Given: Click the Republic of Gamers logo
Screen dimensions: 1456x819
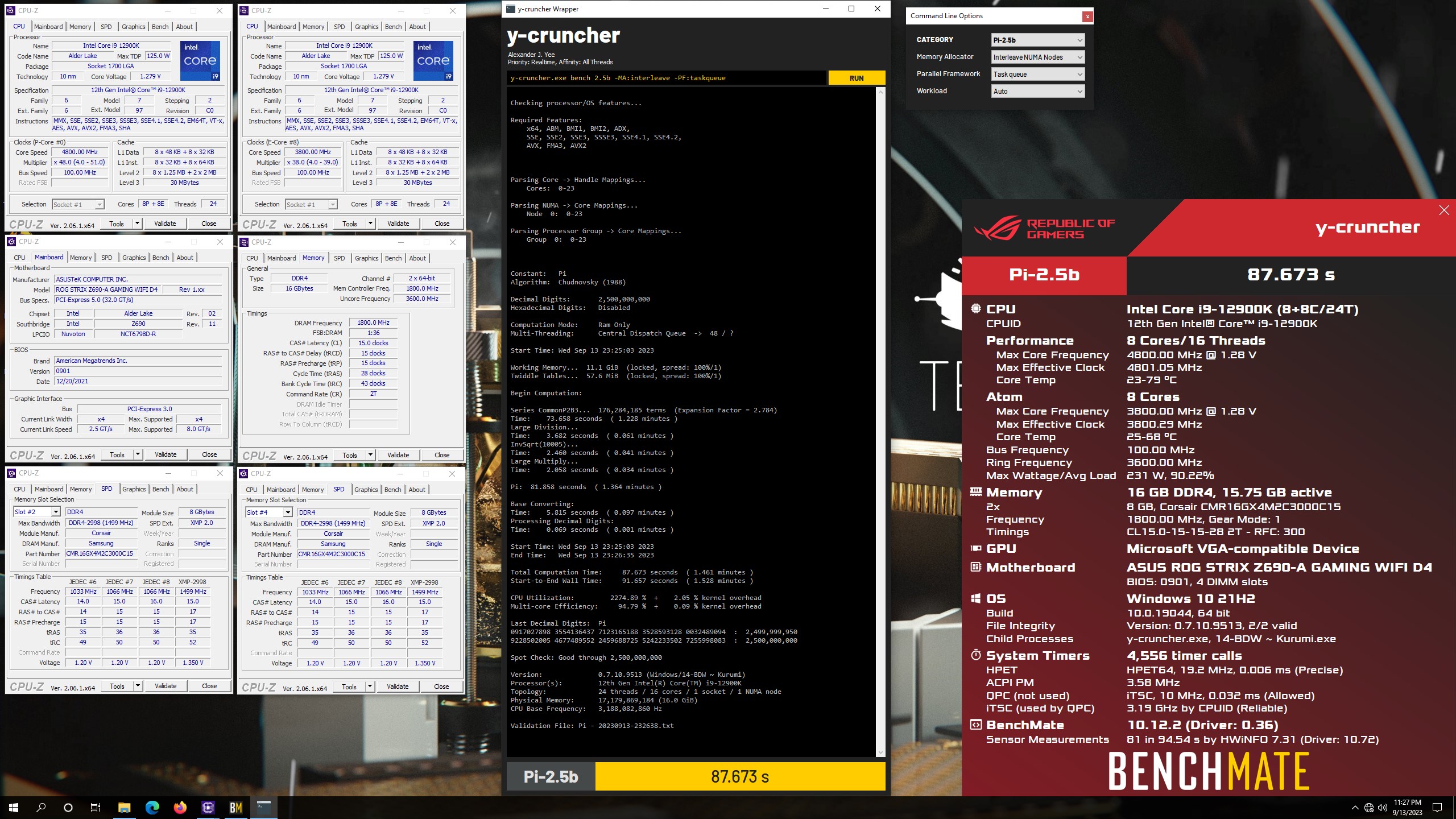Looking at the screenshot, I should click(x=1044, y=229).
